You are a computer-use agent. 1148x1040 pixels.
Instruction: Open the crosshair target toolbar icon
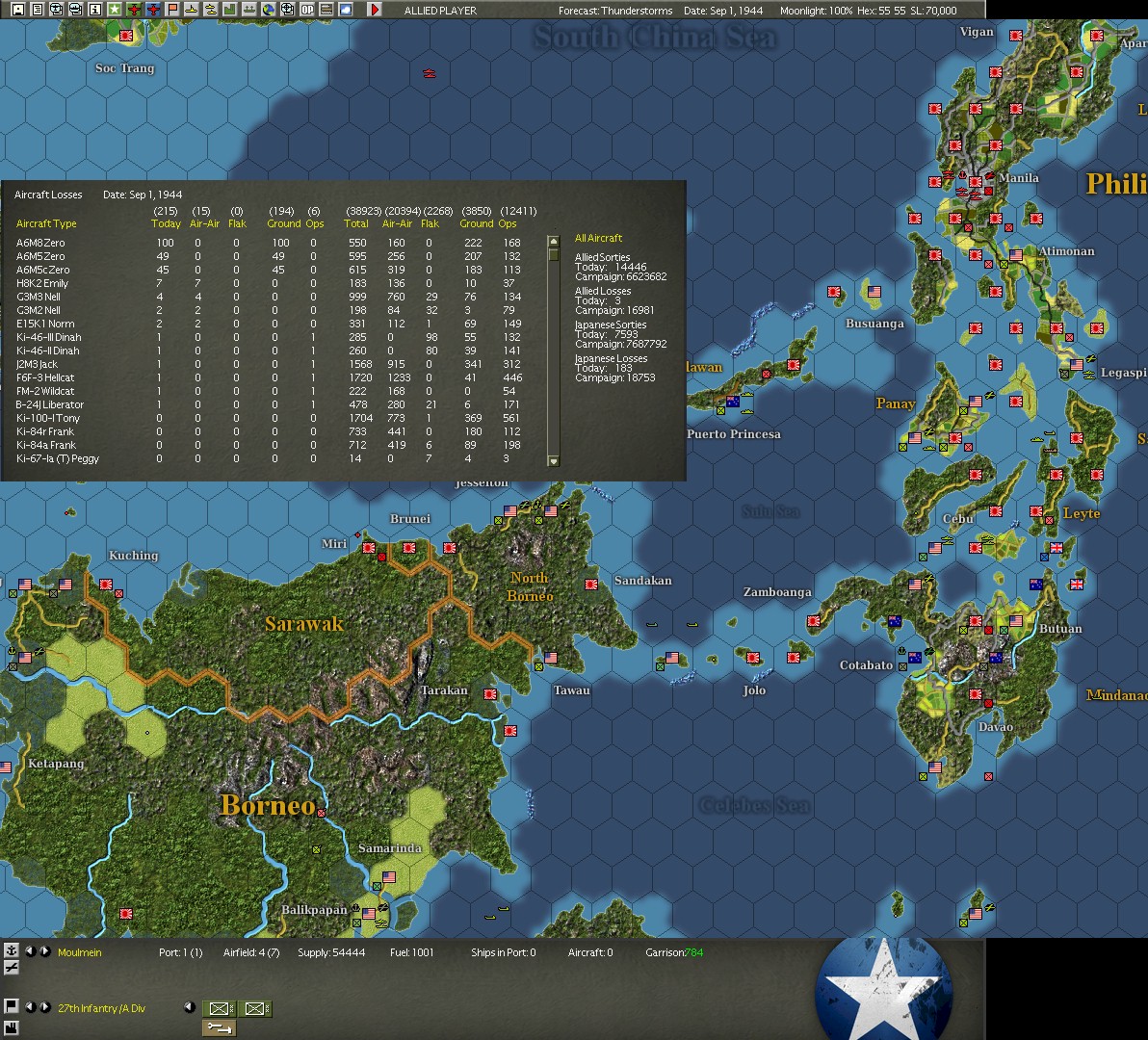click(x=288, y=10)
